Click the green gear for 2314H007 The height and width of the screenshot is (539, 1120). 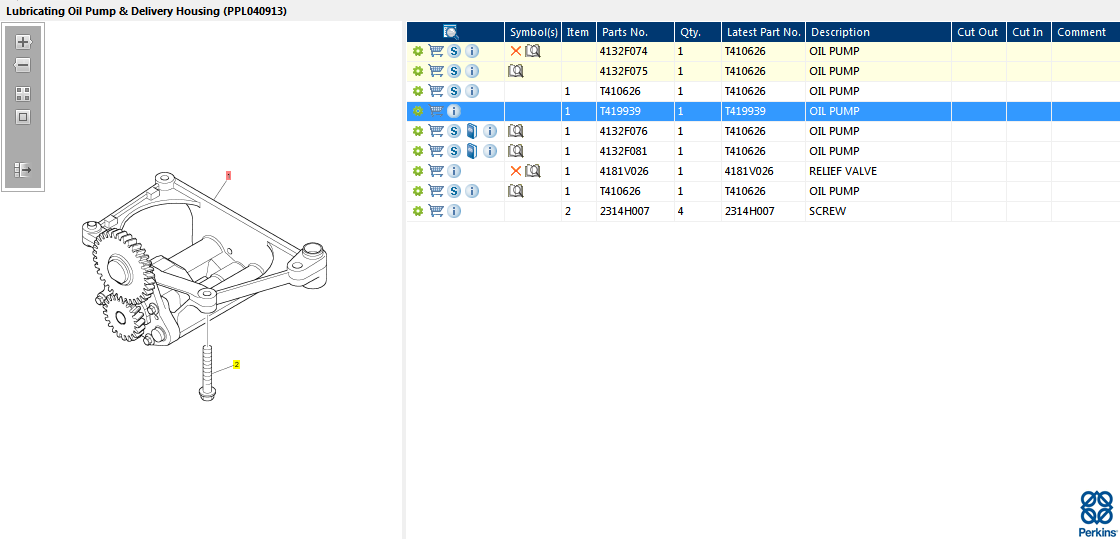pyautogui.click(x=418, y=211)
